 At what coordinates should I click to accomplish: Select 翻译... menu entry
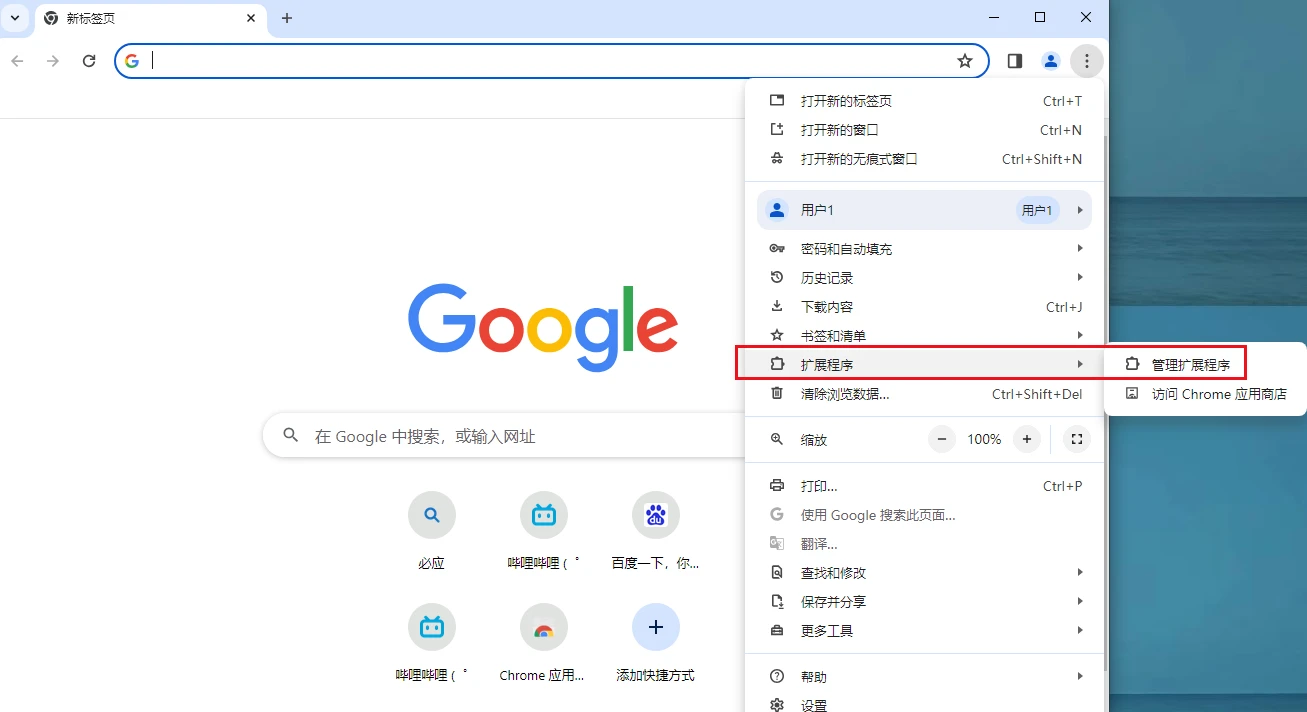[x=924, y=544]
